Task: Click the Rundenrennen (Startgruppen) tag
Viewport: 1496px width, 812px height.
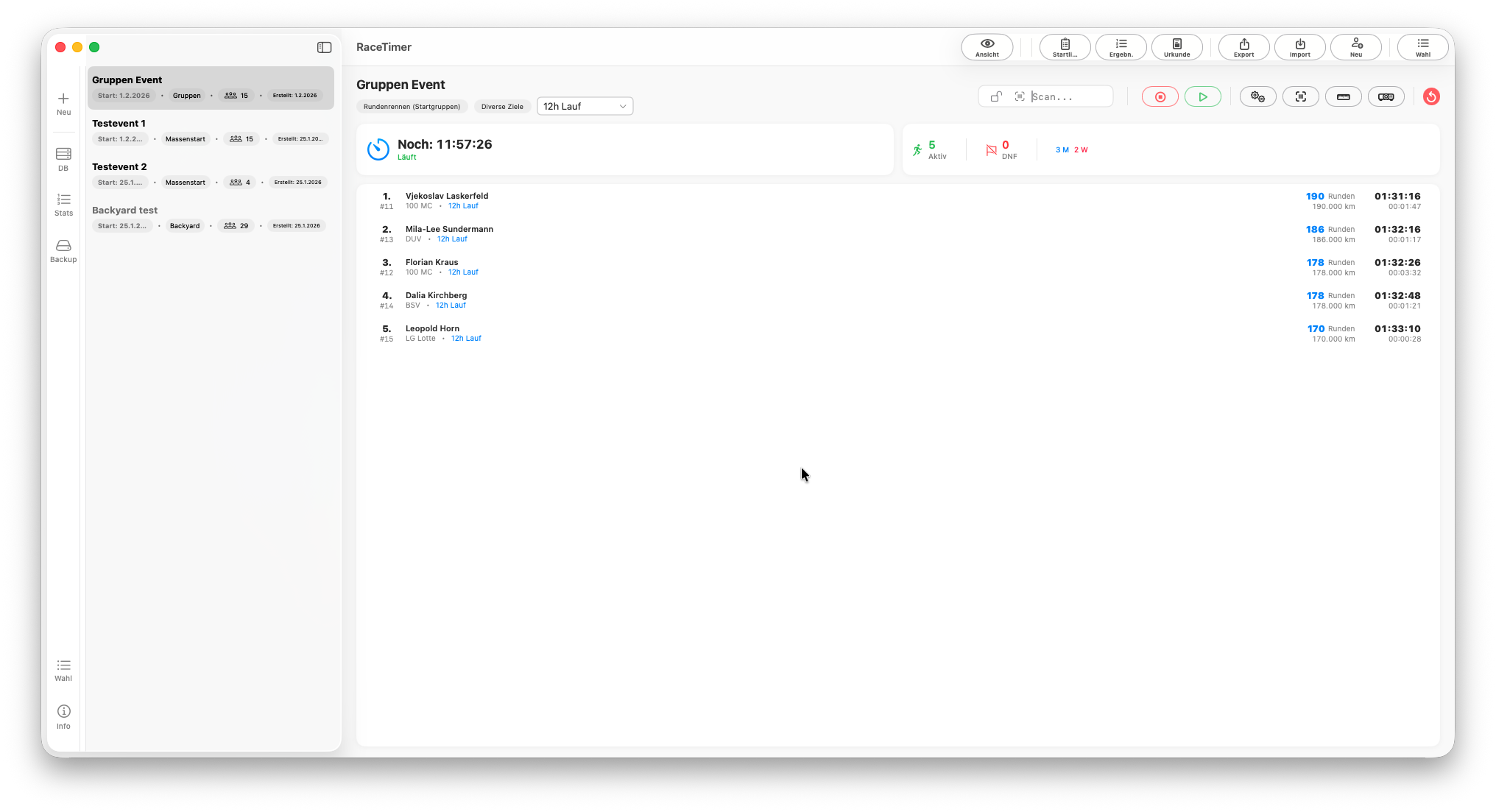Action: [412, 106]
